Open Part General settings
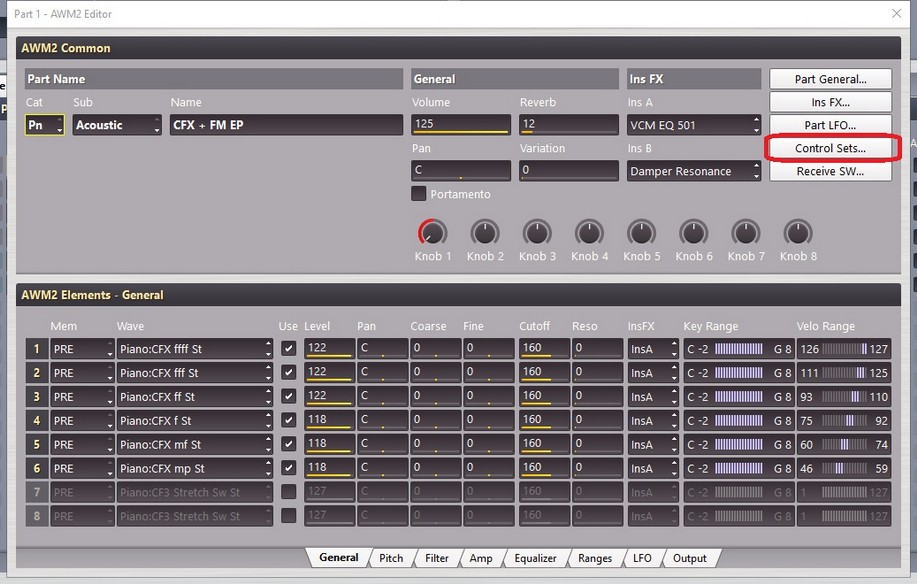 830,79
